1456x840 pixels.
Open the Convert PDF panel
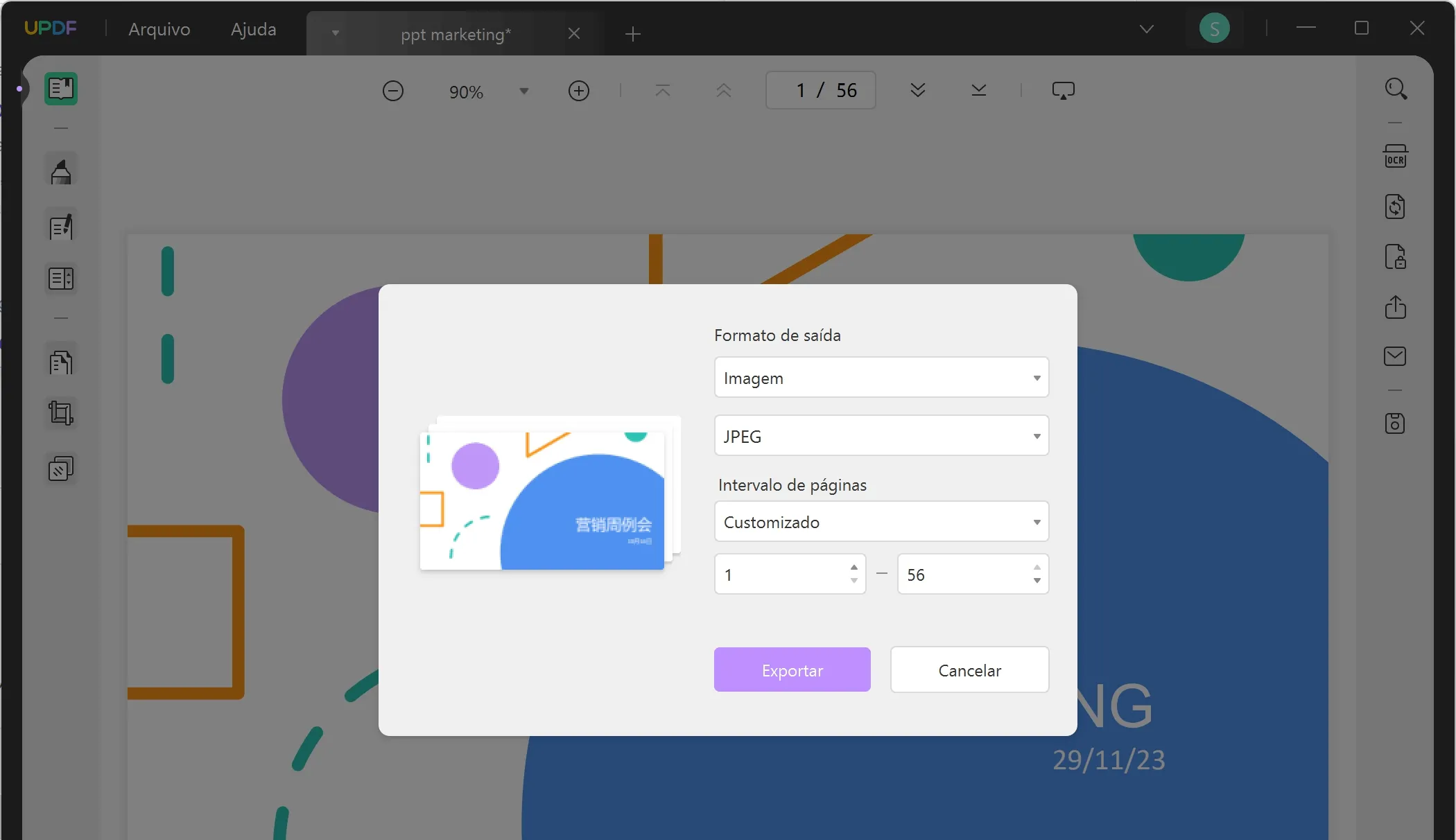pos(1395,207)
